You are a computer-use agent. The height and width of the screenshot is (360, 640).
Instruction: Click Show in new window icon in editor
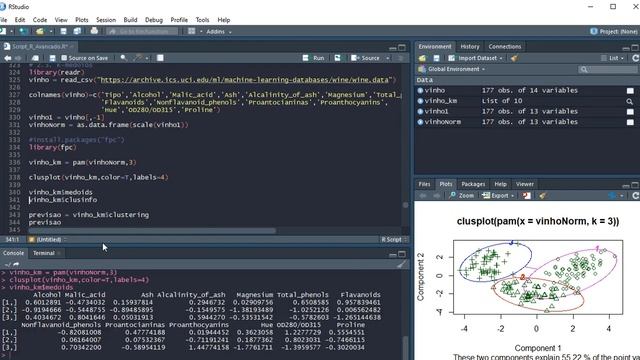(36, 58)
